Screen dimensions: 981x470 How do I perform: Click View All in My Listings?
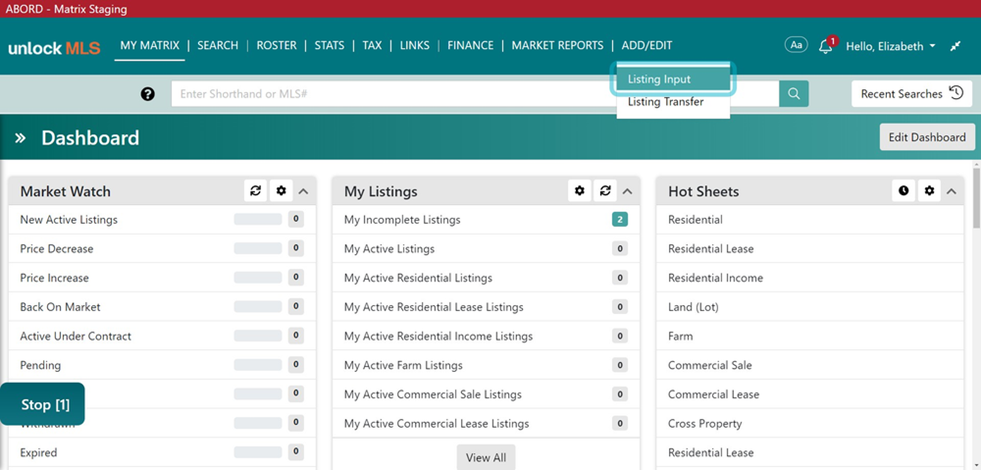[x=486, y=457]
